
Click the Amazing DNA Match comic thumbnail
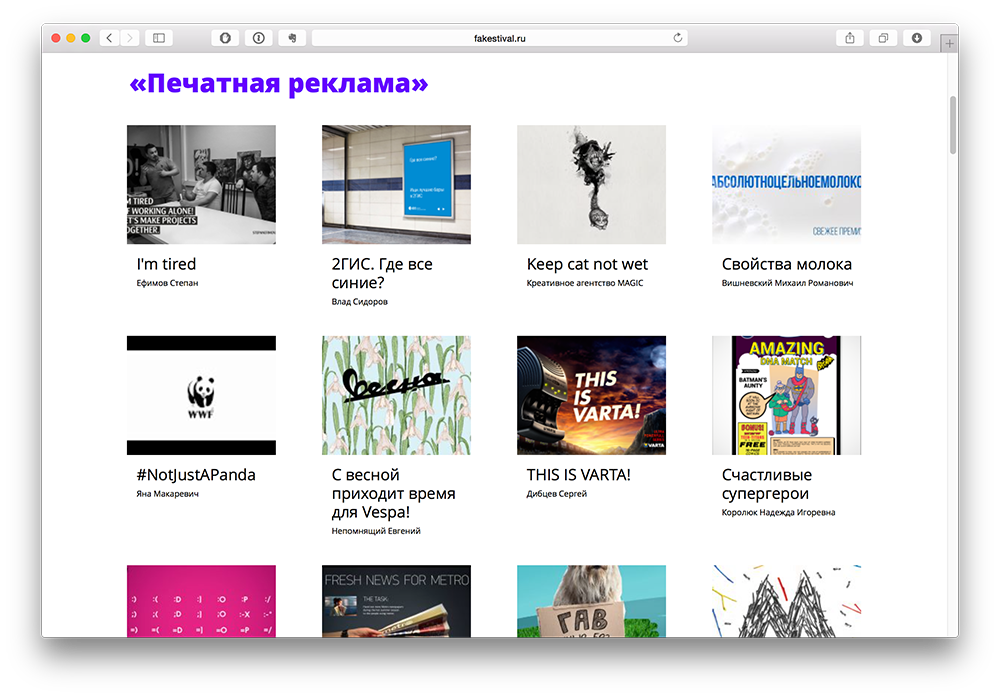(786, 395)
